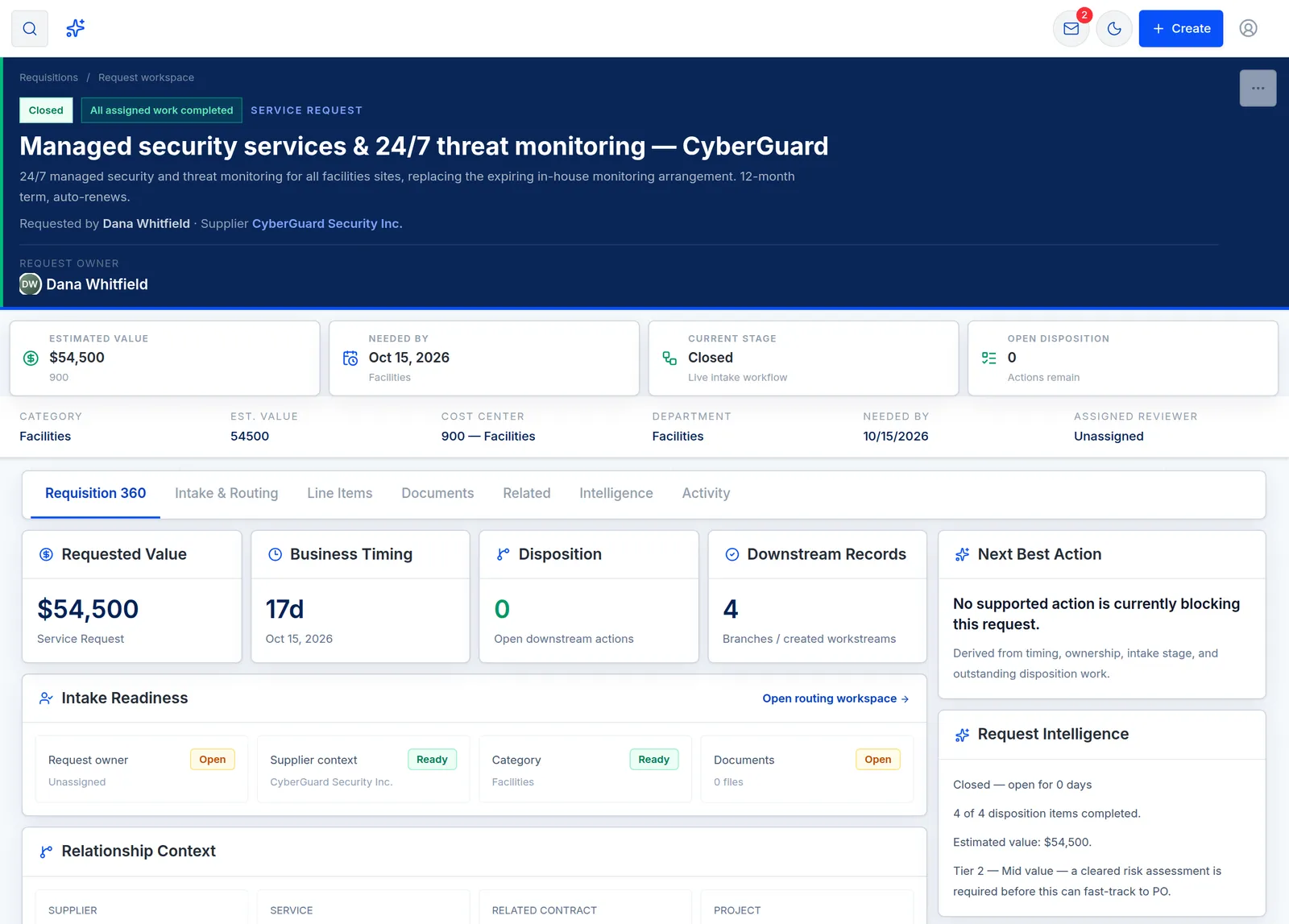Click the 17d Business Timing value

point(285,609)
